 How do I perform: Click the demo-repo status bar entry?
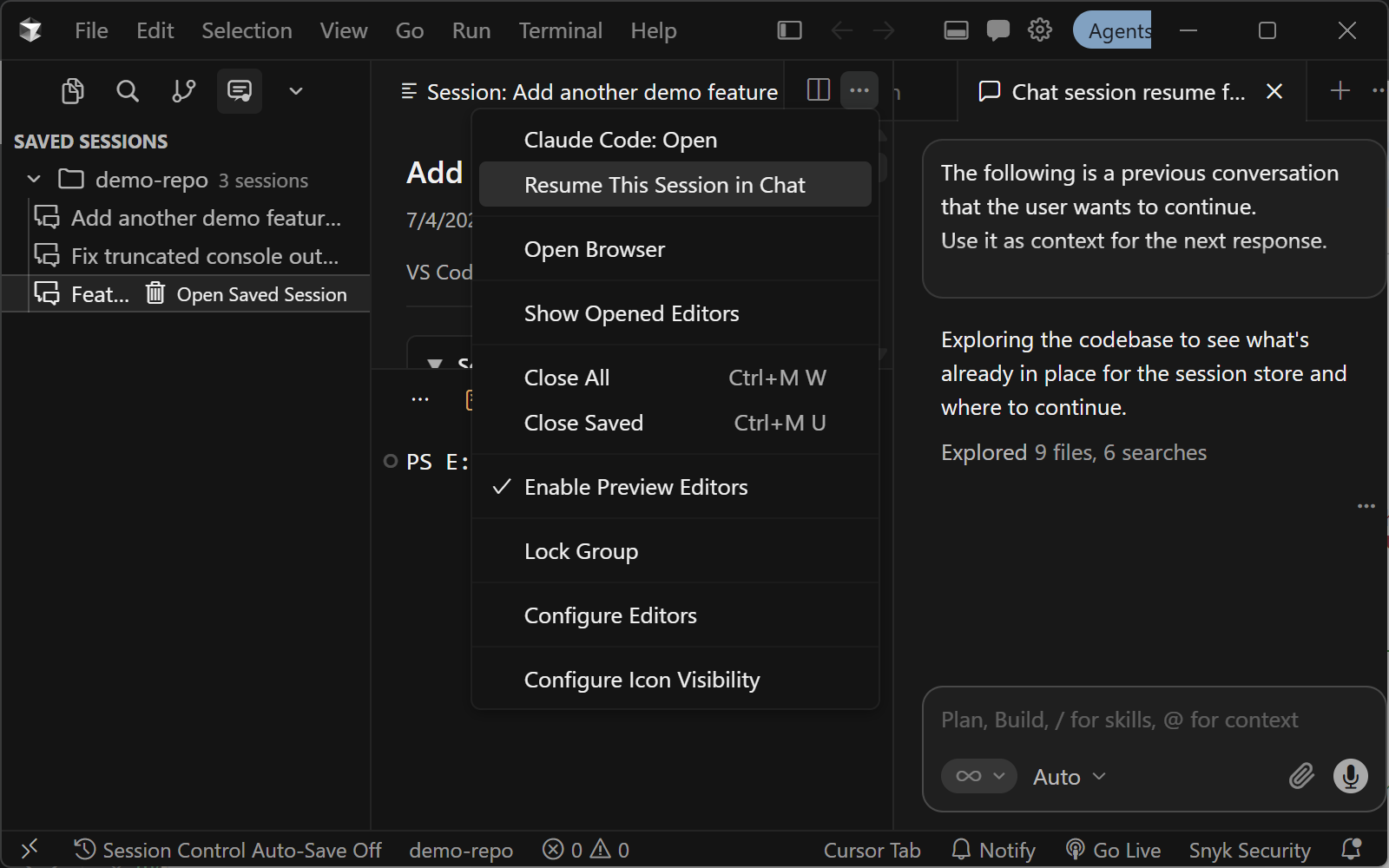click(461, 850)
